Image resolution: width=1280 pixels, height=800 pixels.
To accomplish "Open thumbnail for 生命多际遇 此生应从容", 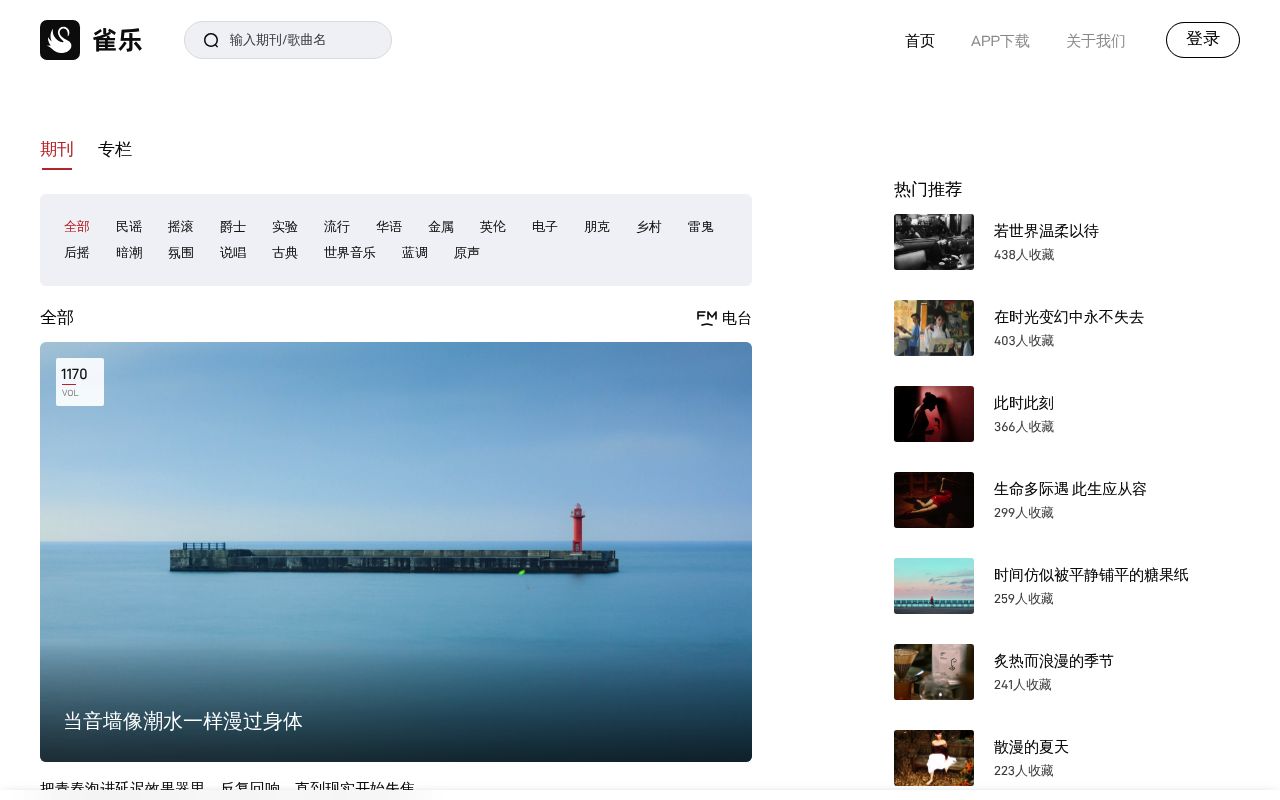I will pos(934,500).
